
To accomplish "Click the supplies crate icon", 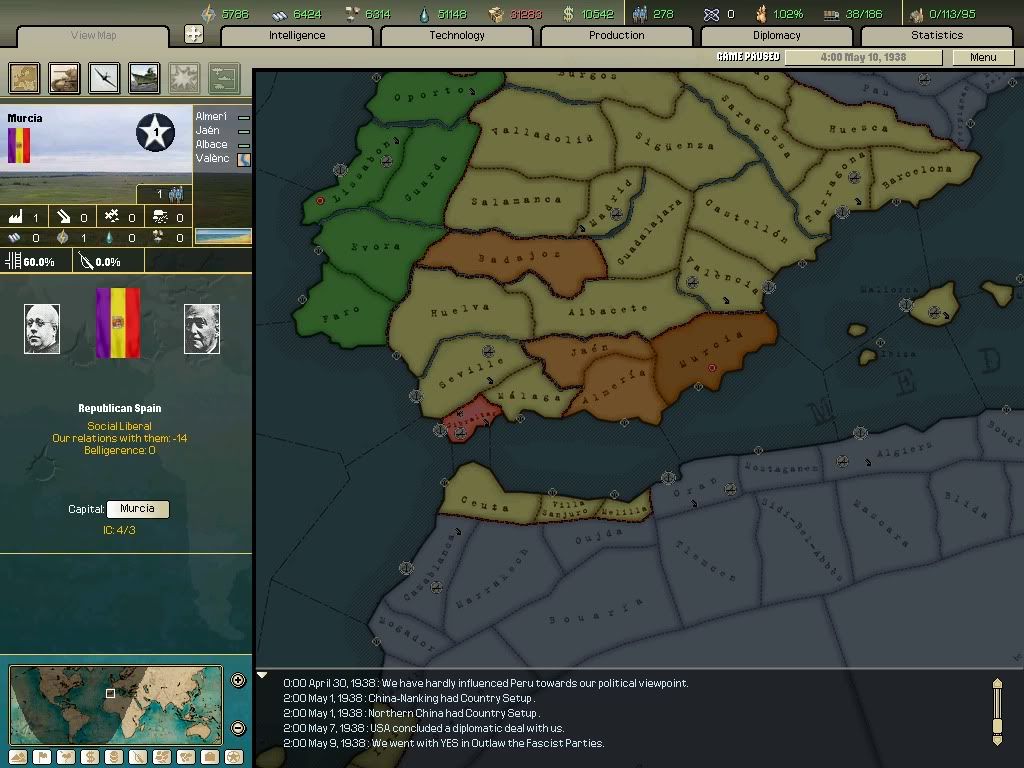I will [x=496, y=14].
